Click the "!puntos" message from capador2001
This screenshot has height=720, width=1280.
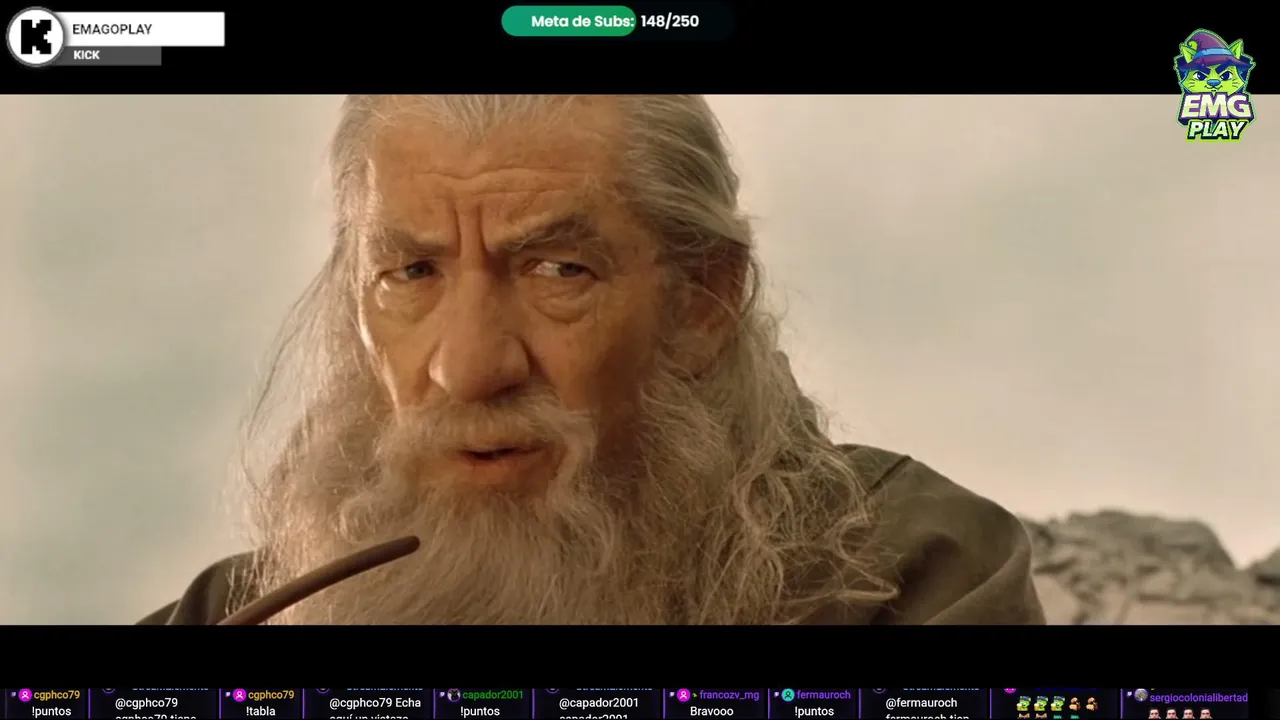480,711
